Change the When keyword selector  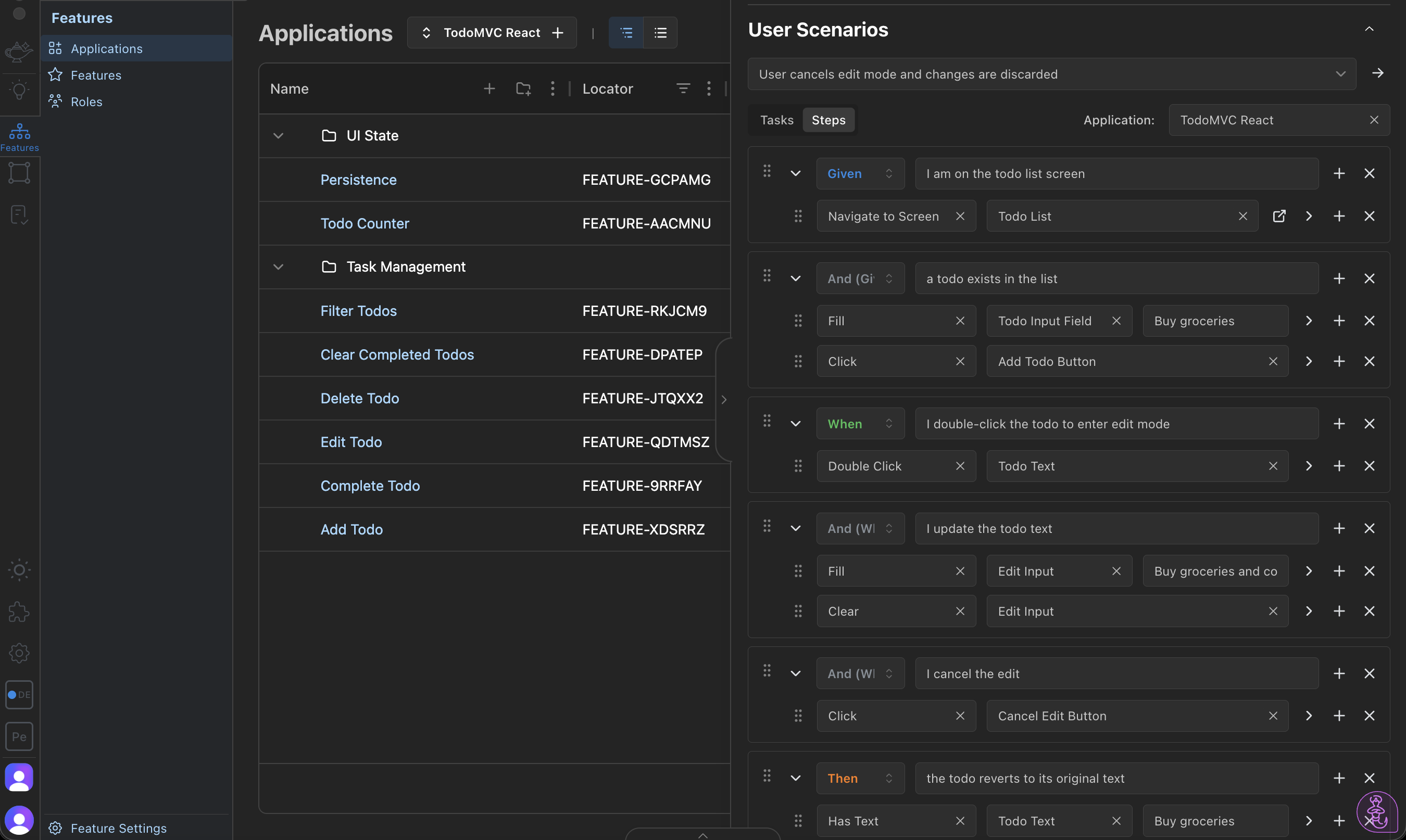[860, 424]
